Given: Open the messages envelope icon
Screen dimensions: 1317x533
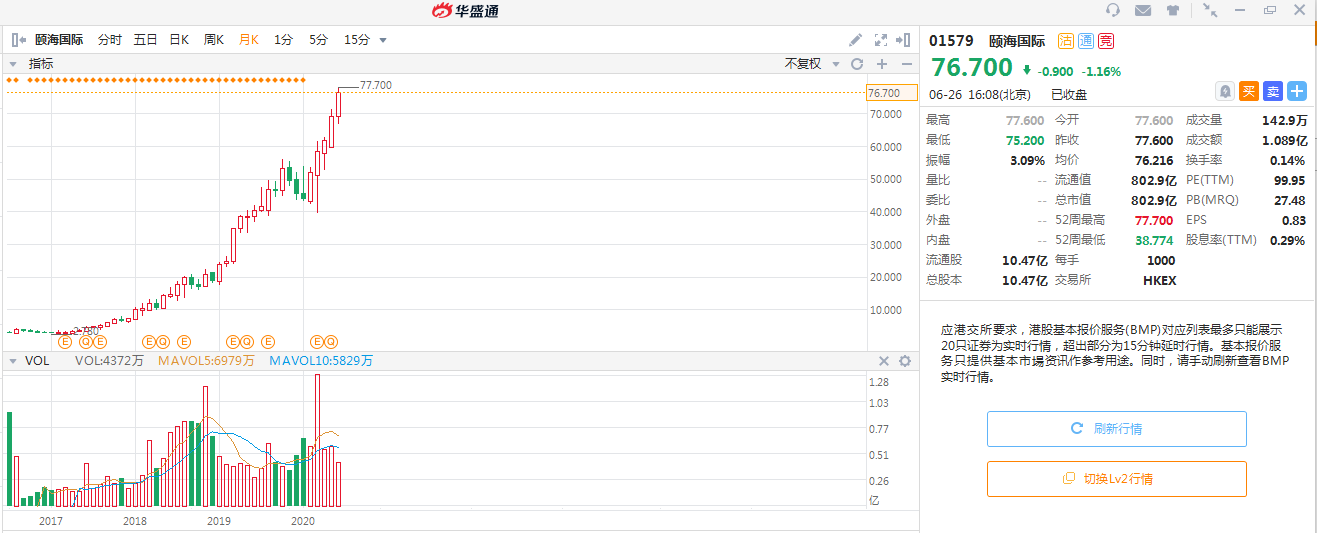Looking at the screenshot, I should (1143, 10).
